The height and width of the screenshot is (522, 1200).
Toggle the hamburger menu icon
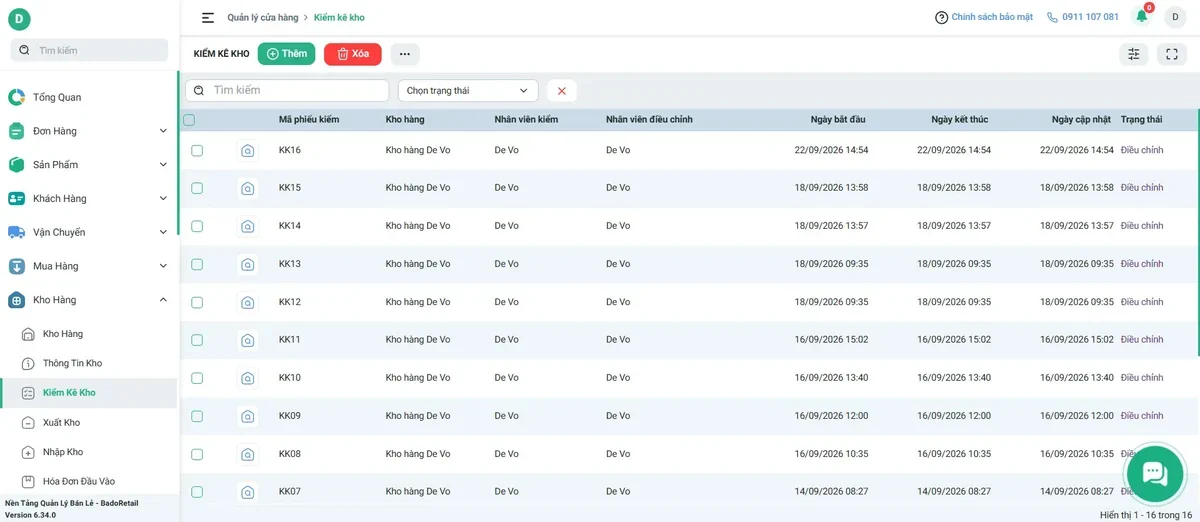pyautogui.click(x=208, y=17)
